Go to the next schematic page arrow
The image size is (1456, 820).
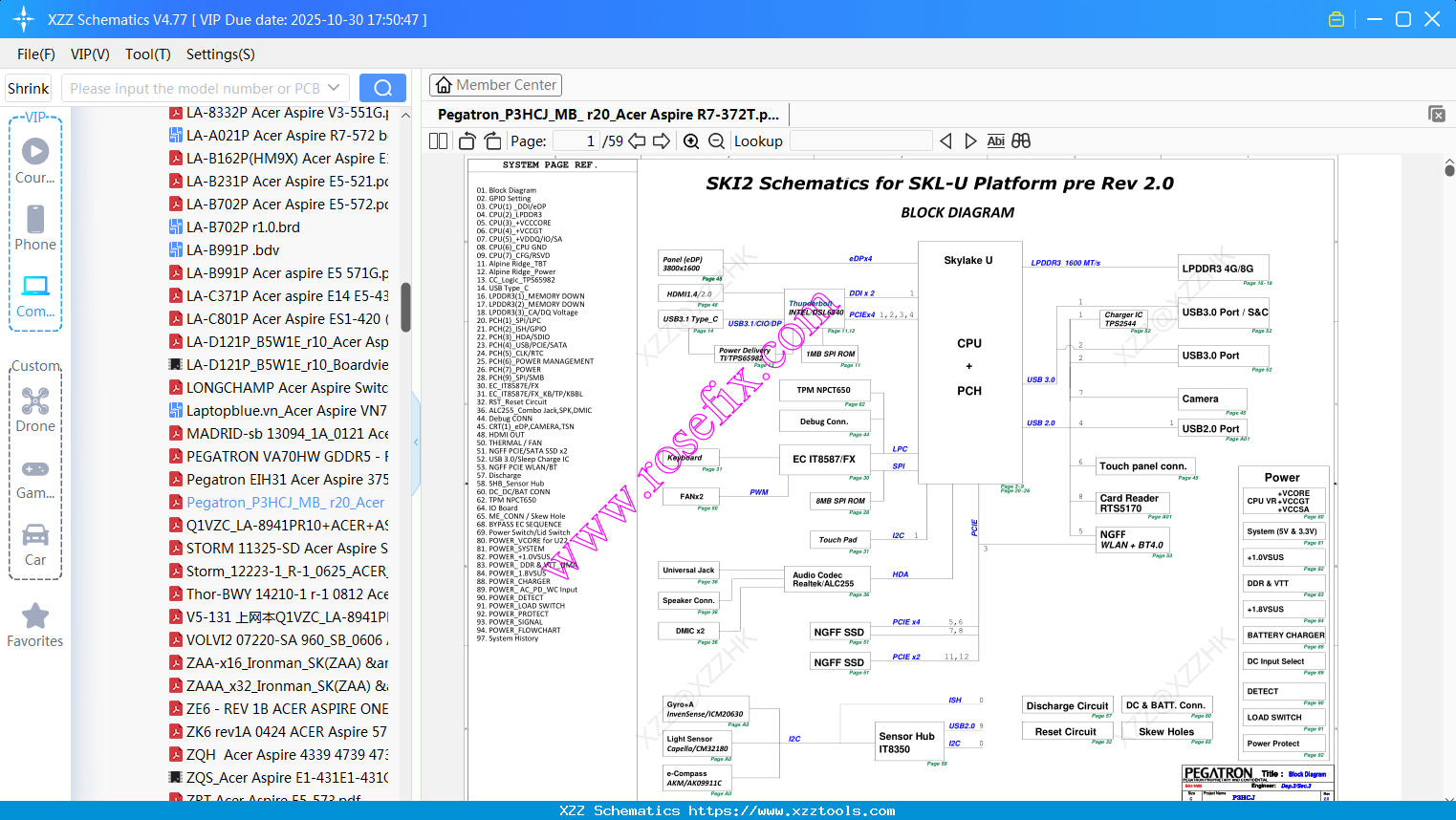(x=662, y=141)
